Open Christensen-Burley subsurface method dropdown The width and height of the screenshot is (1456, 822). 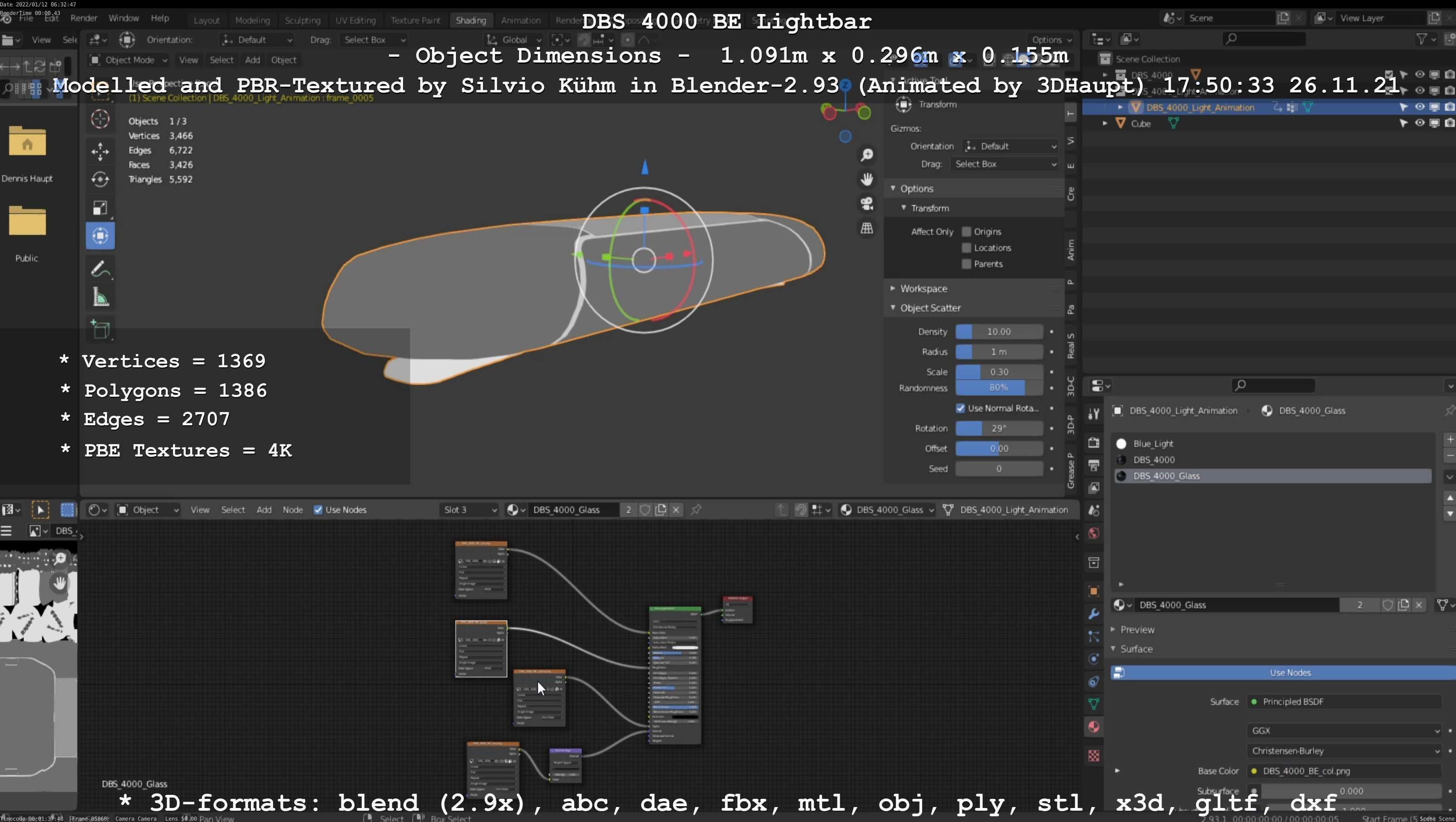point(1344,751)
